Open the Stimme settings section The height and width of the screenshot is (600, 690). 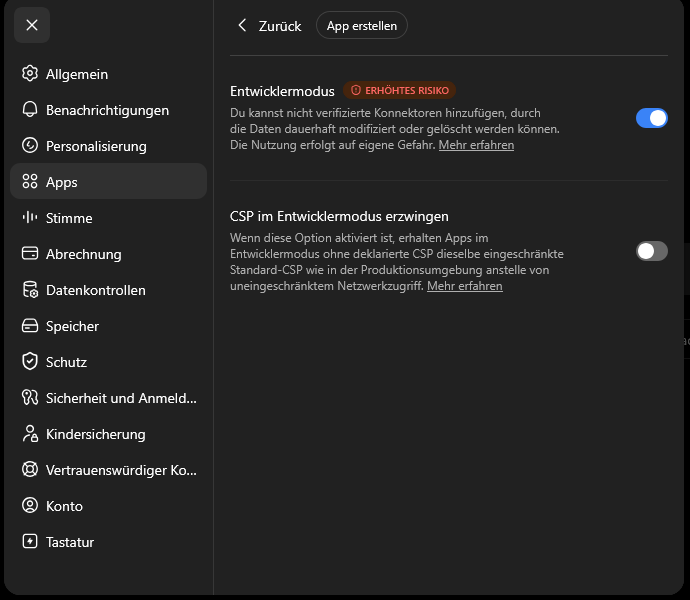108,218
